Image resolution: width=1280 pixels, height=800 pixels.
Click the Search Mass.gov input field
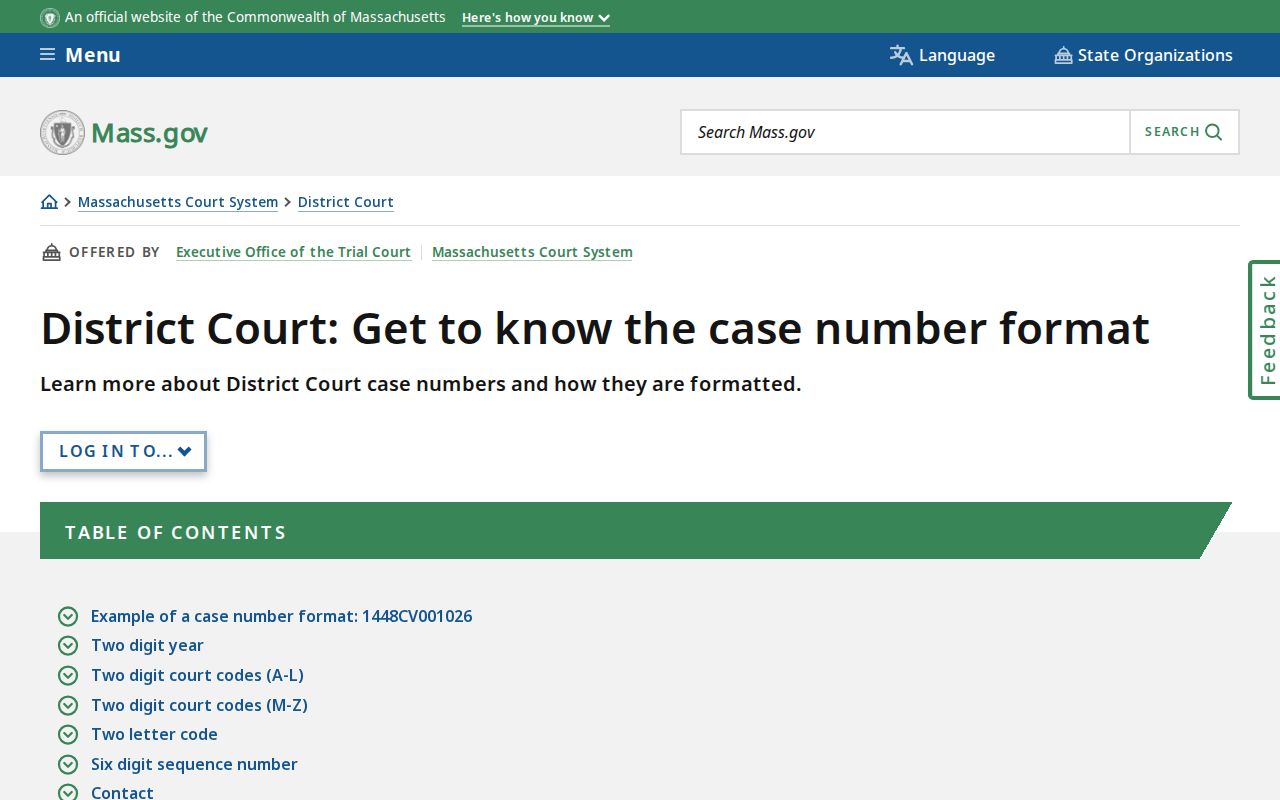pyautogui.click(x=905, y=132)
